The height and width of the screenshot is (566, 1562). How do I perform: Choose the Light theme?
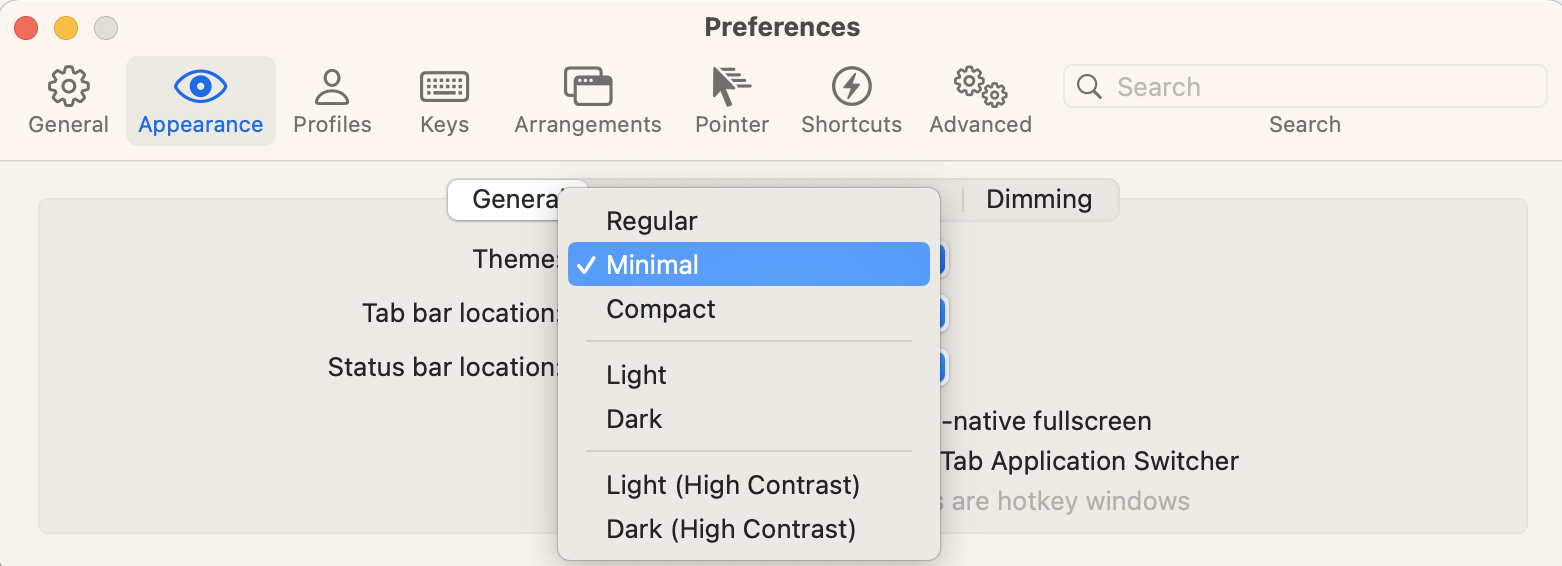636,375
